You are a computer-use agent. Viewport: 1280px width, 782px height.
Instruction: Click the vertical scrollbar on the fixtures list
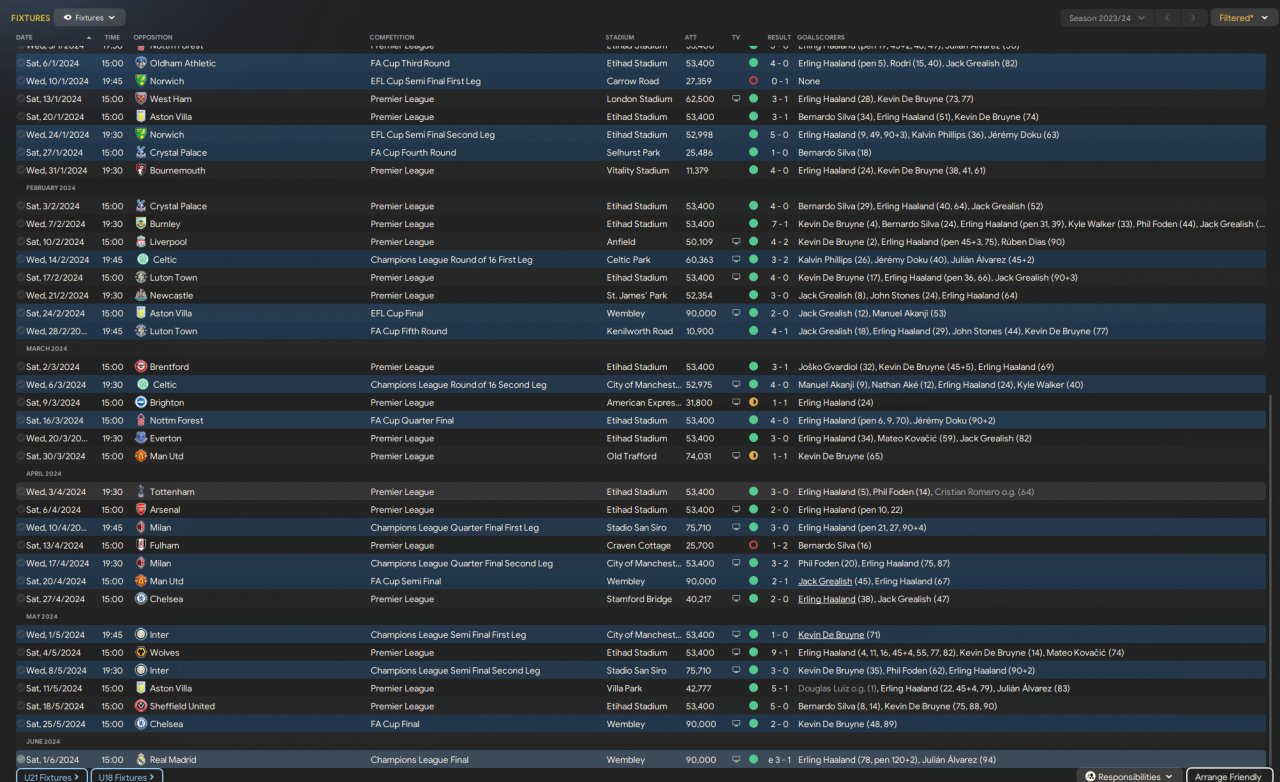1272,575
